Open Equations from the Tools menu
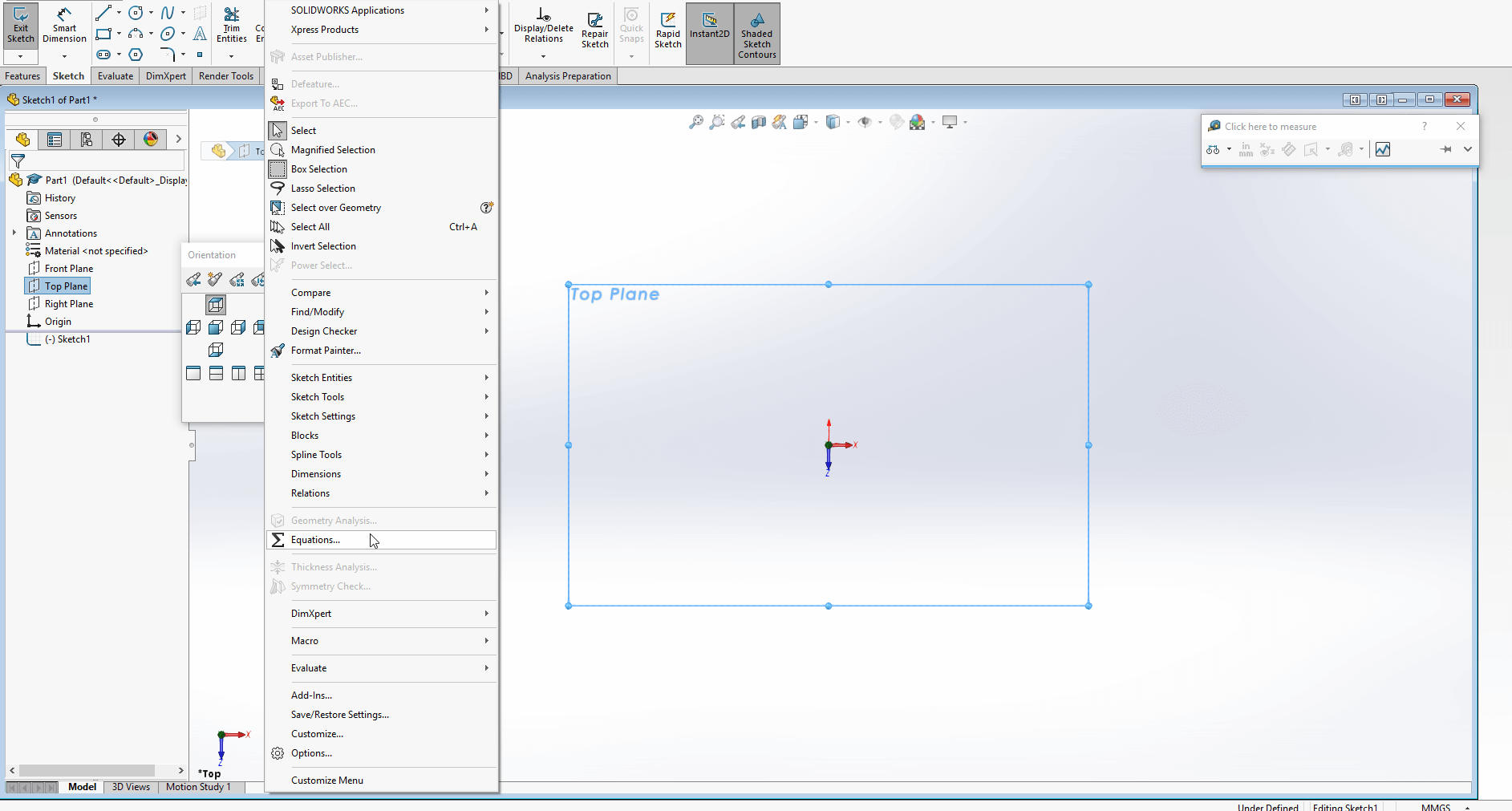Viewport: 1512px width, 811px height. click(382, 540)
